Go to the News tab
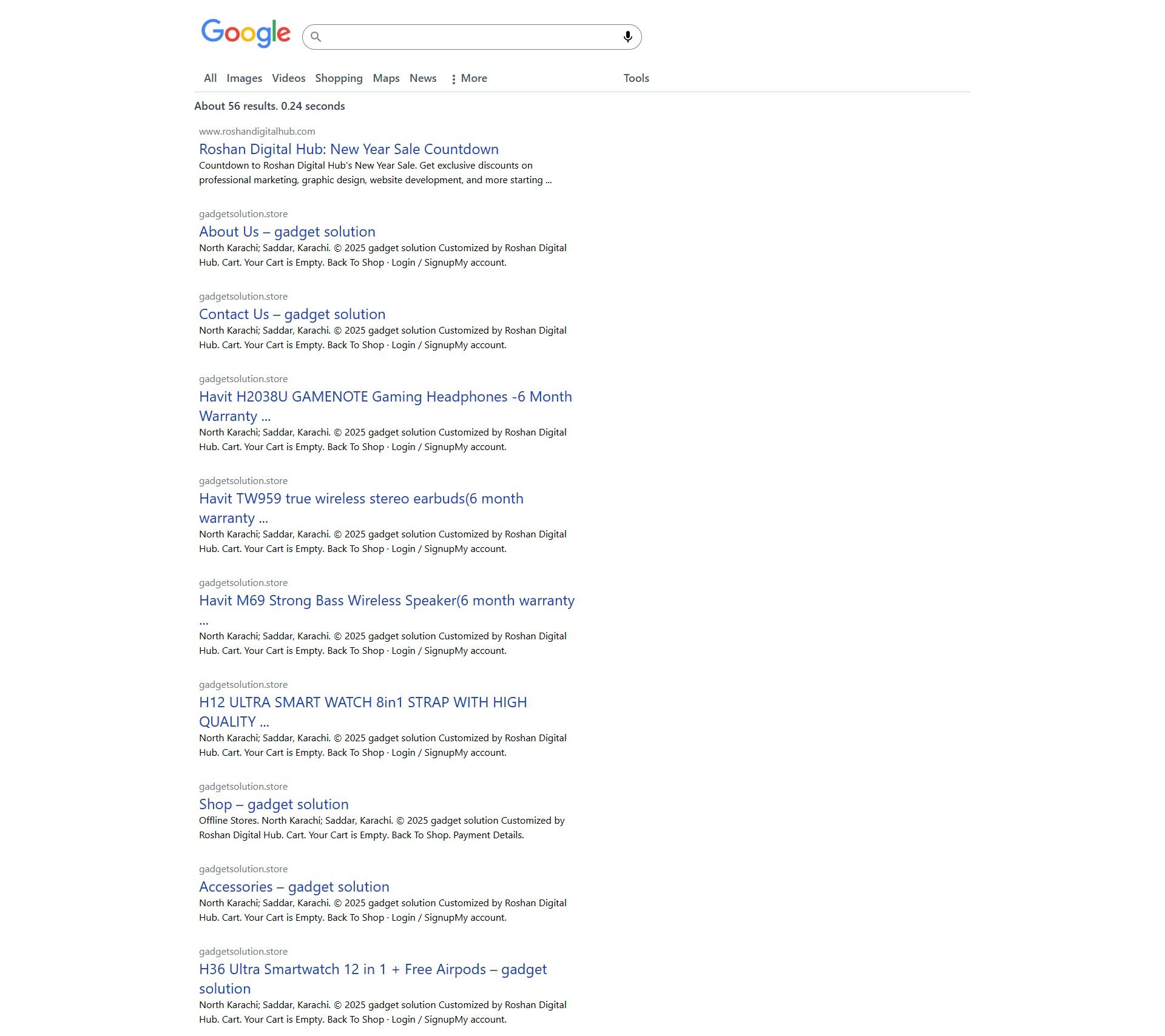This screenshot has height=1036, width=1165. pyautogui.click(x=423, y=78)
